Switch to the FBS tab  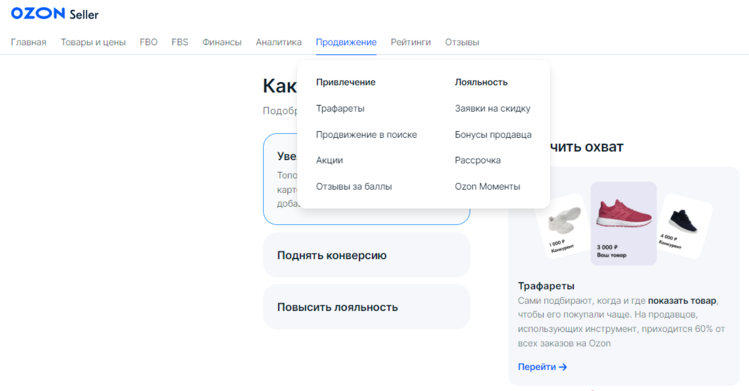click(180, 42)
